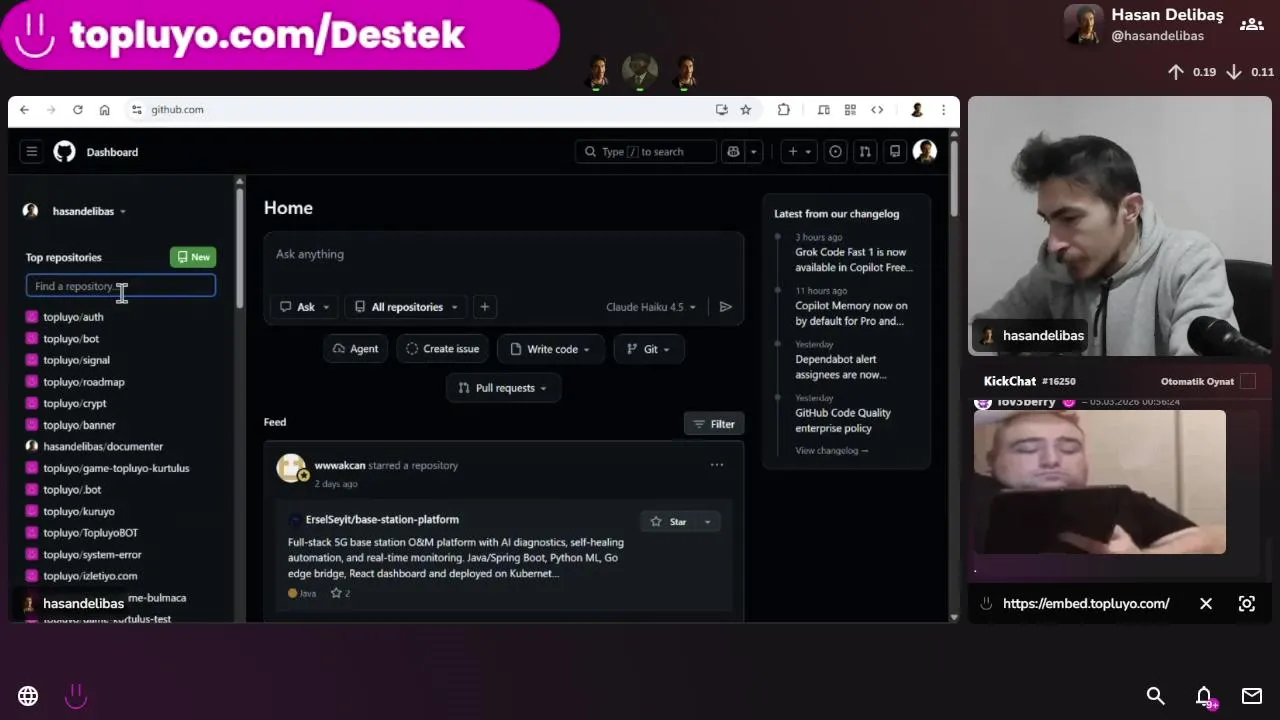Star the base-station-platform repository
This screenshot has width=1280, height=720.
tap(669, 522)
